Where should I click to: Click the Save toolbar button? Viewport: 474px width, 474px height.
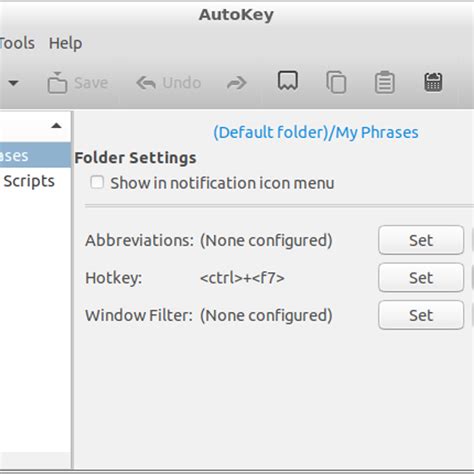point(78,83)
